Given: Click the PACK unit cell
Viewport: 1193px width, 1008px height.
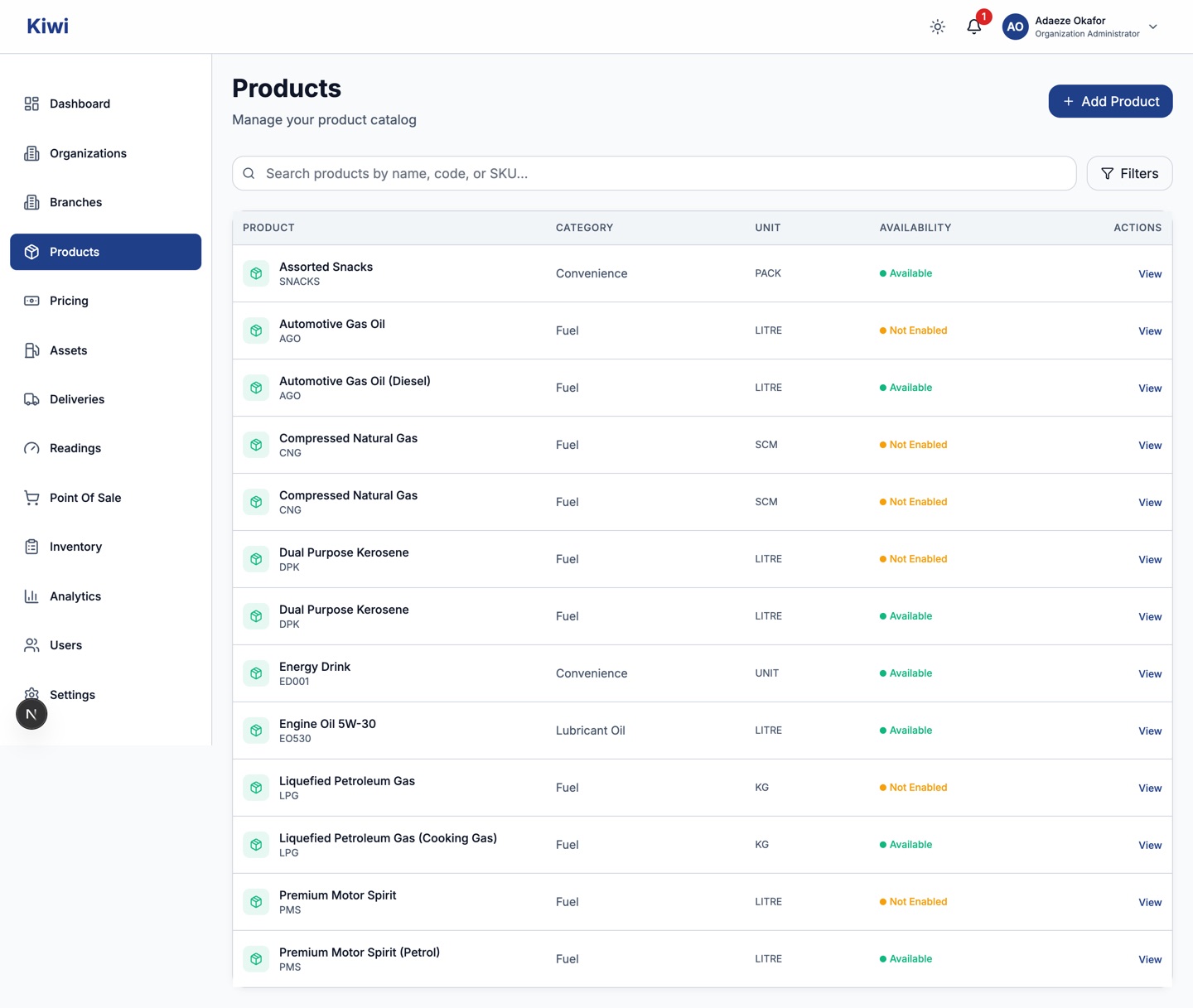Looking at the screenshot, I should point(768,273).
